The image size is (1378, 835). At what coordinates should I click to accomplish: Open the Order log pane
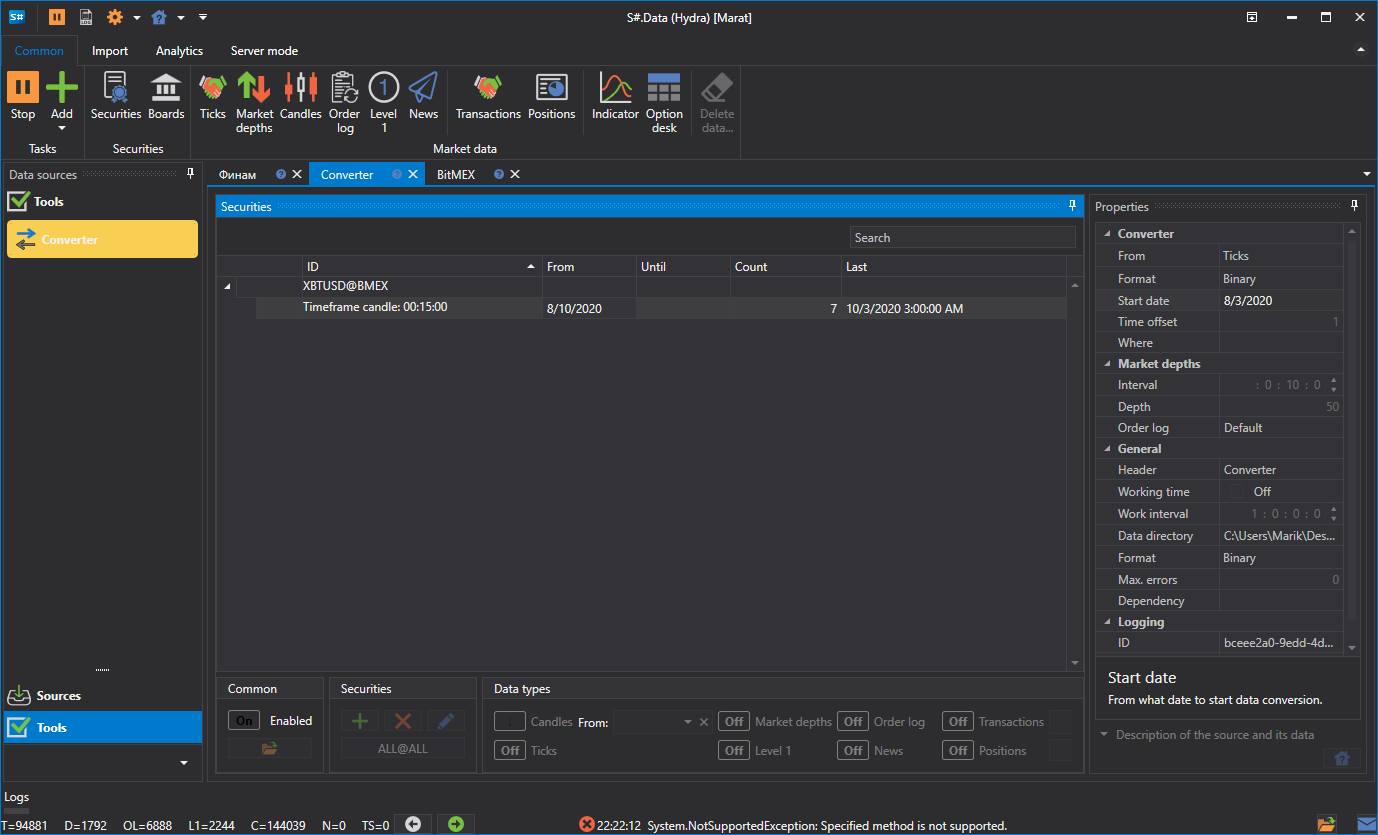[x=345, y=103]
